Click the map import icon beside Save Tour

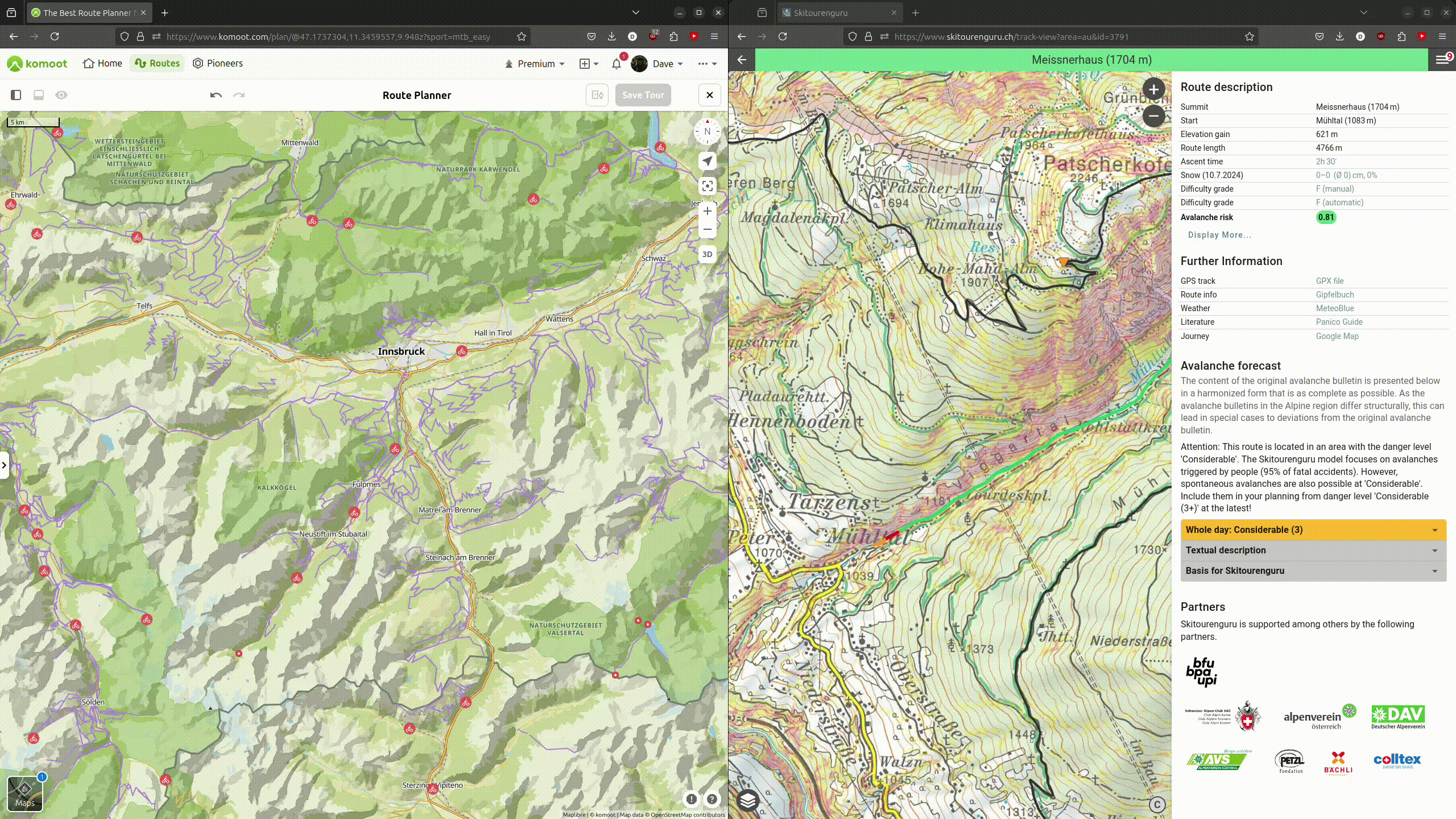[597, 95]
